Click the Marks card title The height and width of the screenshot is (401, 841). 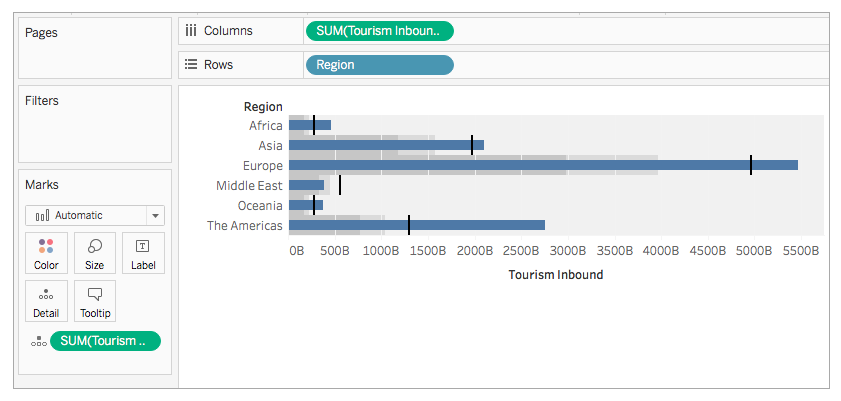(x=42, y=185)
